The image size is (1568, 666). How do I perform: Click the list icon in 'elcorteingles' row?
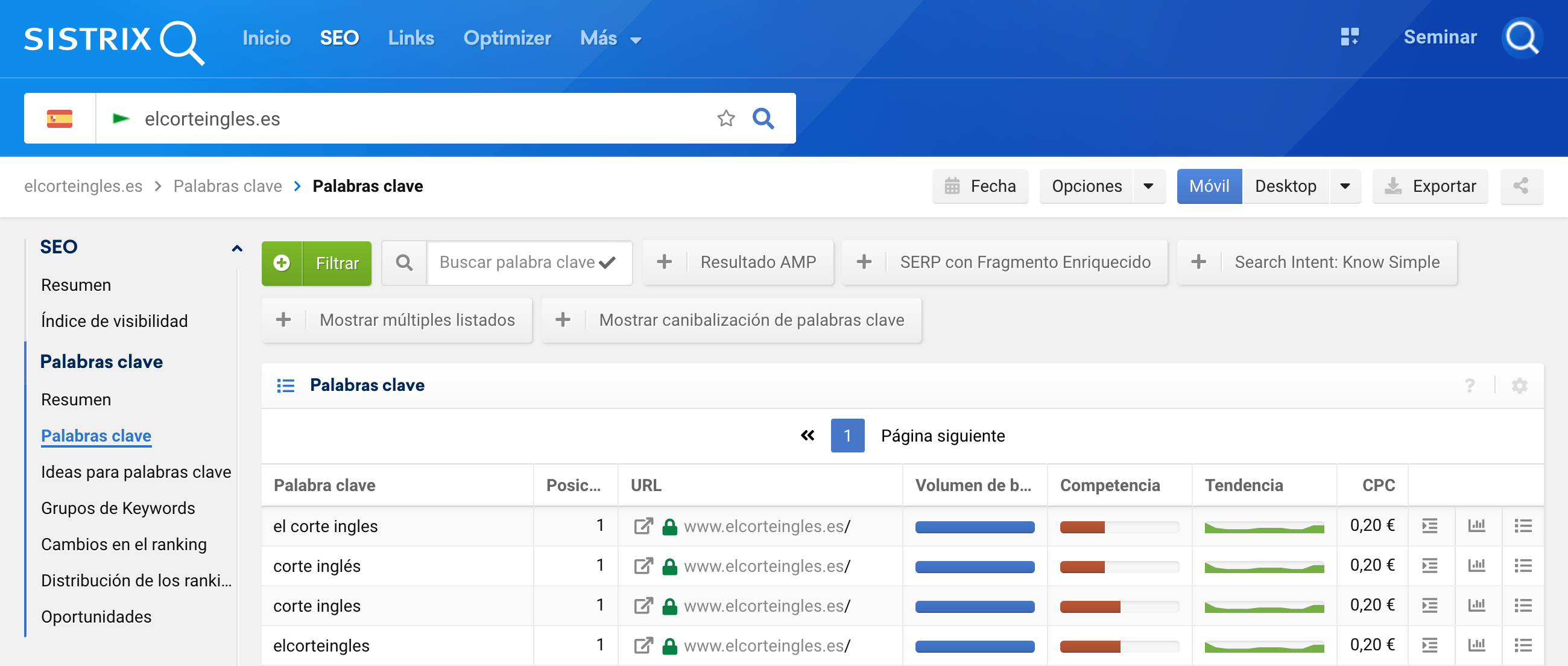[x=1523, y=645]
